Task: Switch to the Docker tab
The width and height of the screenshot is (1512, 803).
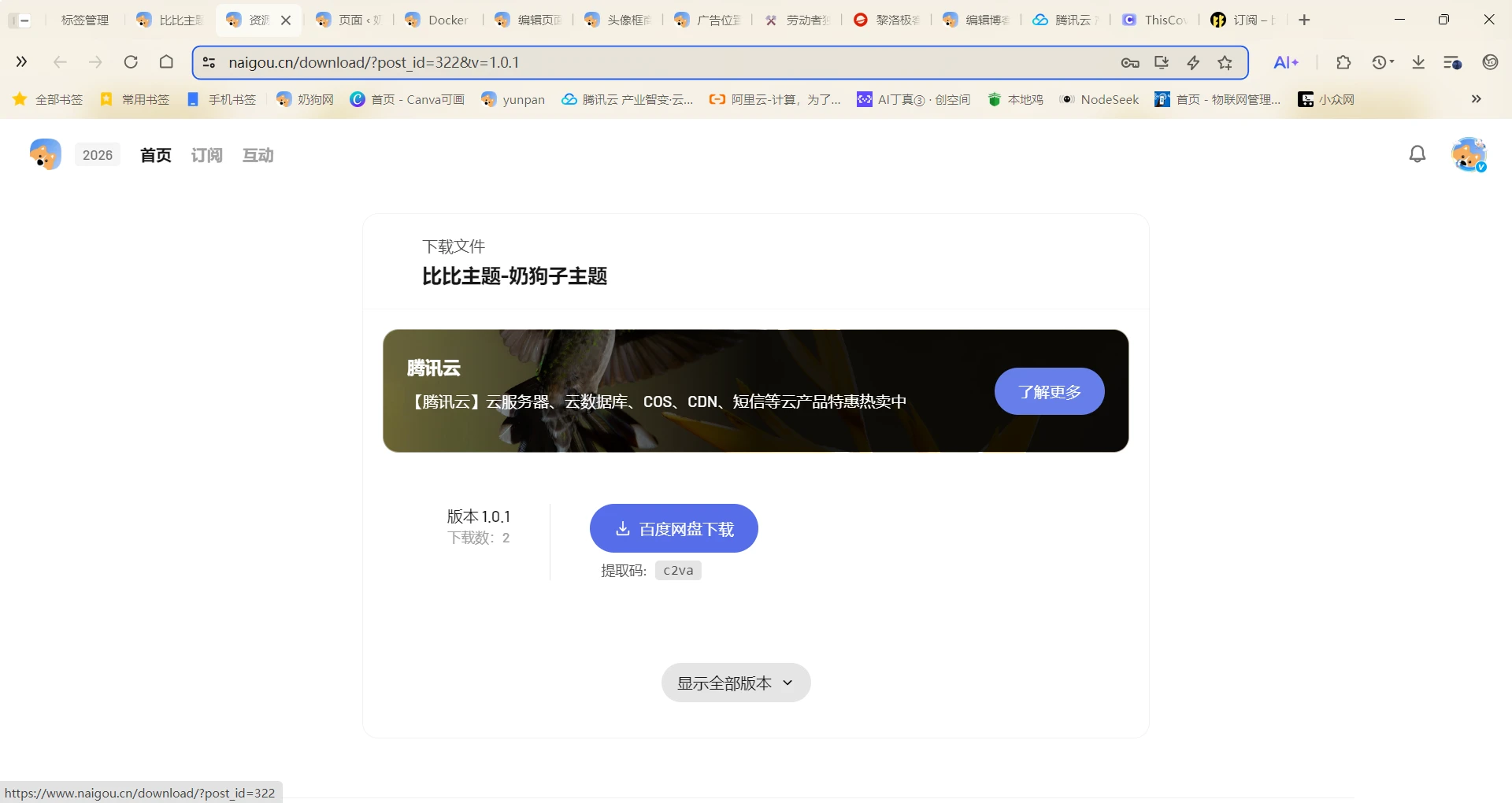Action: [x=438, y=20]
